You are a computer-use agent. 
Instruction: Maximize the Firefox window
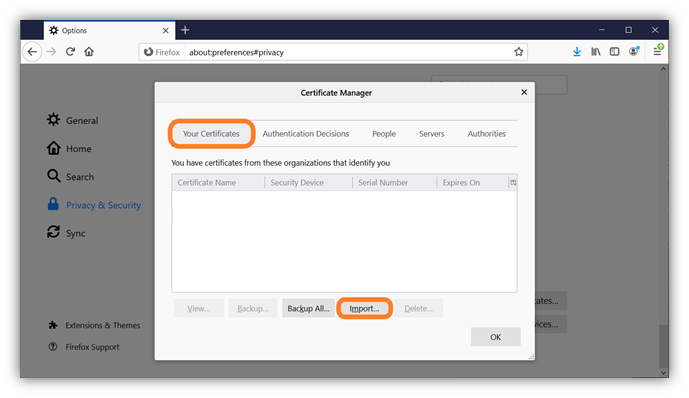(628, 30)
